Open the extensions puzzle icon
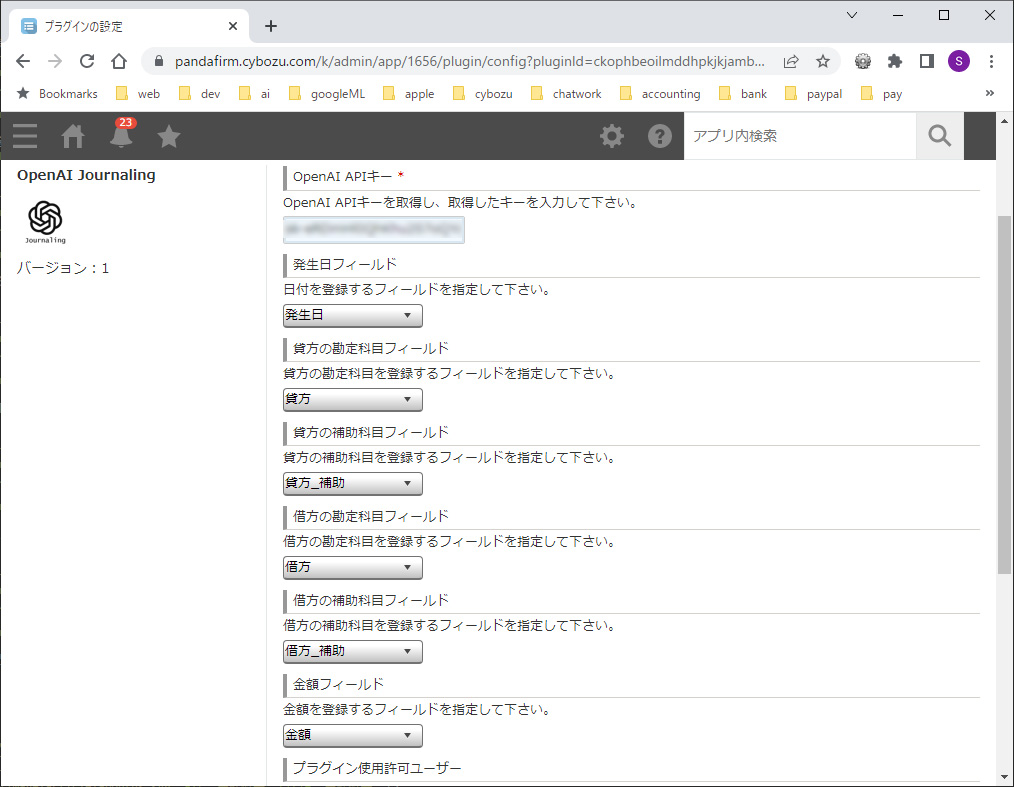The height and width of the screenshot is (787, 1014). coord(894,61)
